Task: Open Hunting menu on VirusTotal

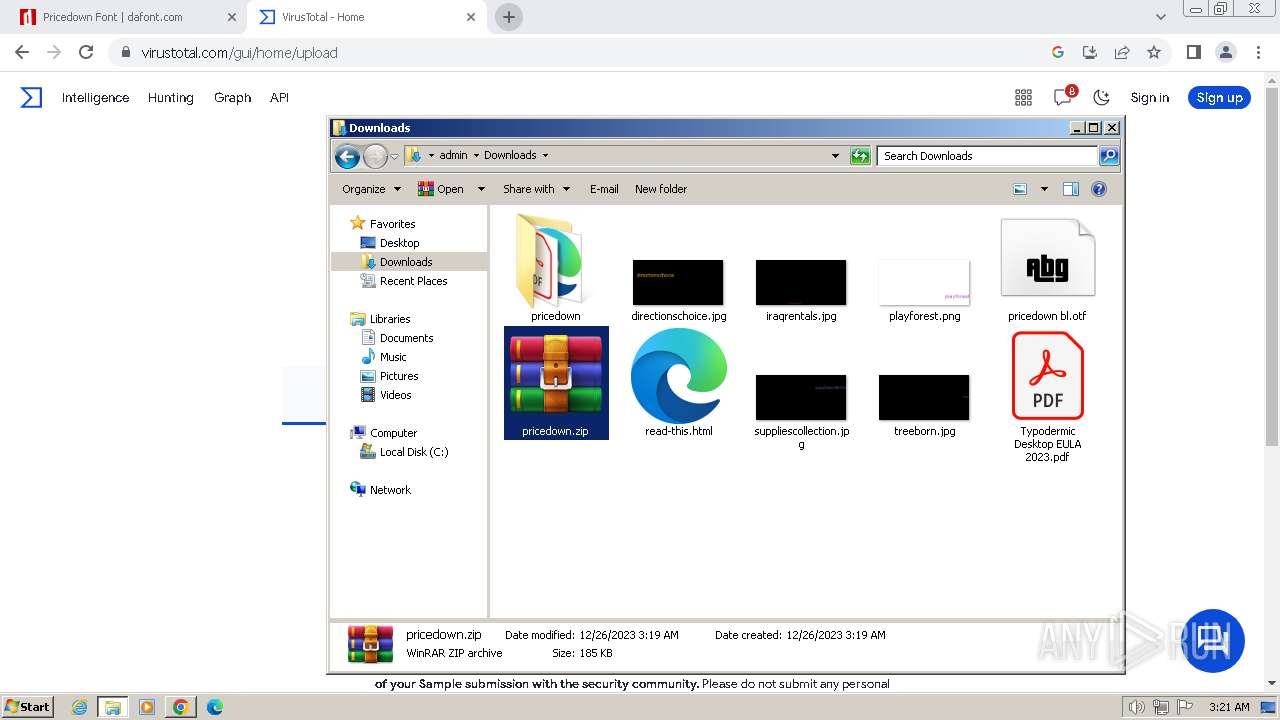Action: [x=170, y=97]
